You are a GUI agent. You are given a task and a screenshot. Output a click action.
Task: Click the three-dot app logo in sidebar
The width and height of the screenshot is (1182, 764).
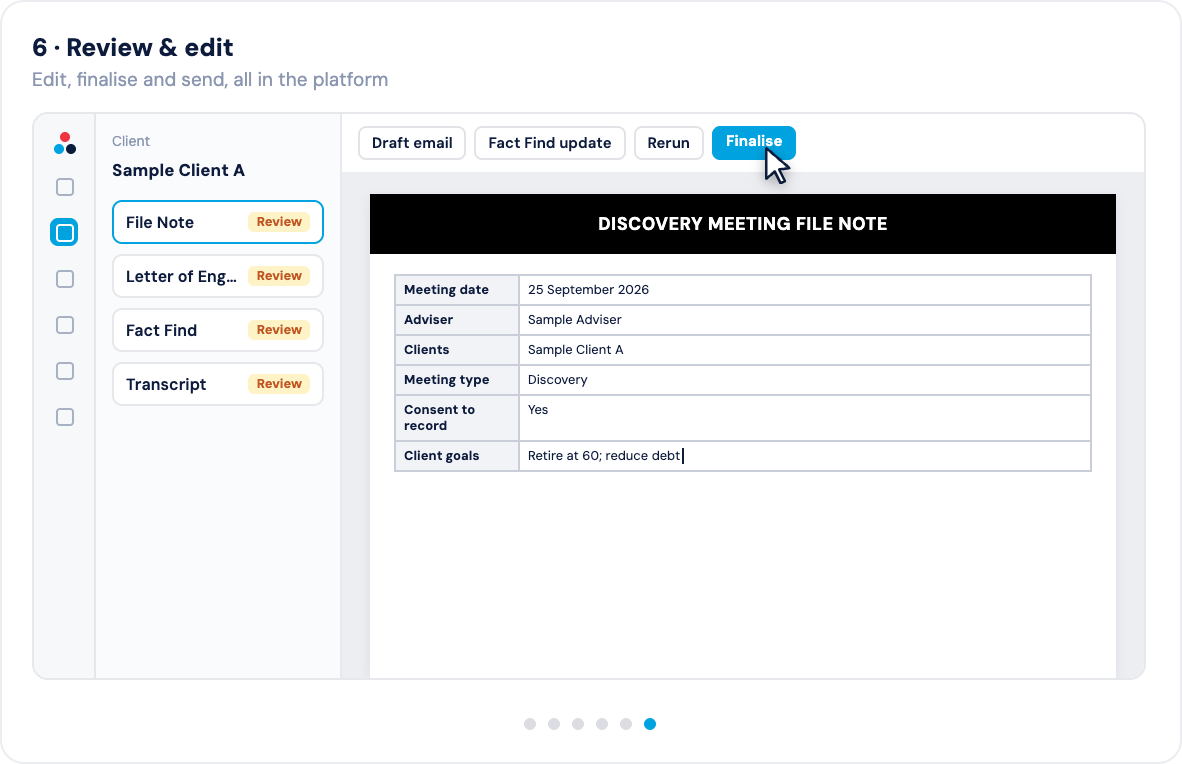pos(65,143)
